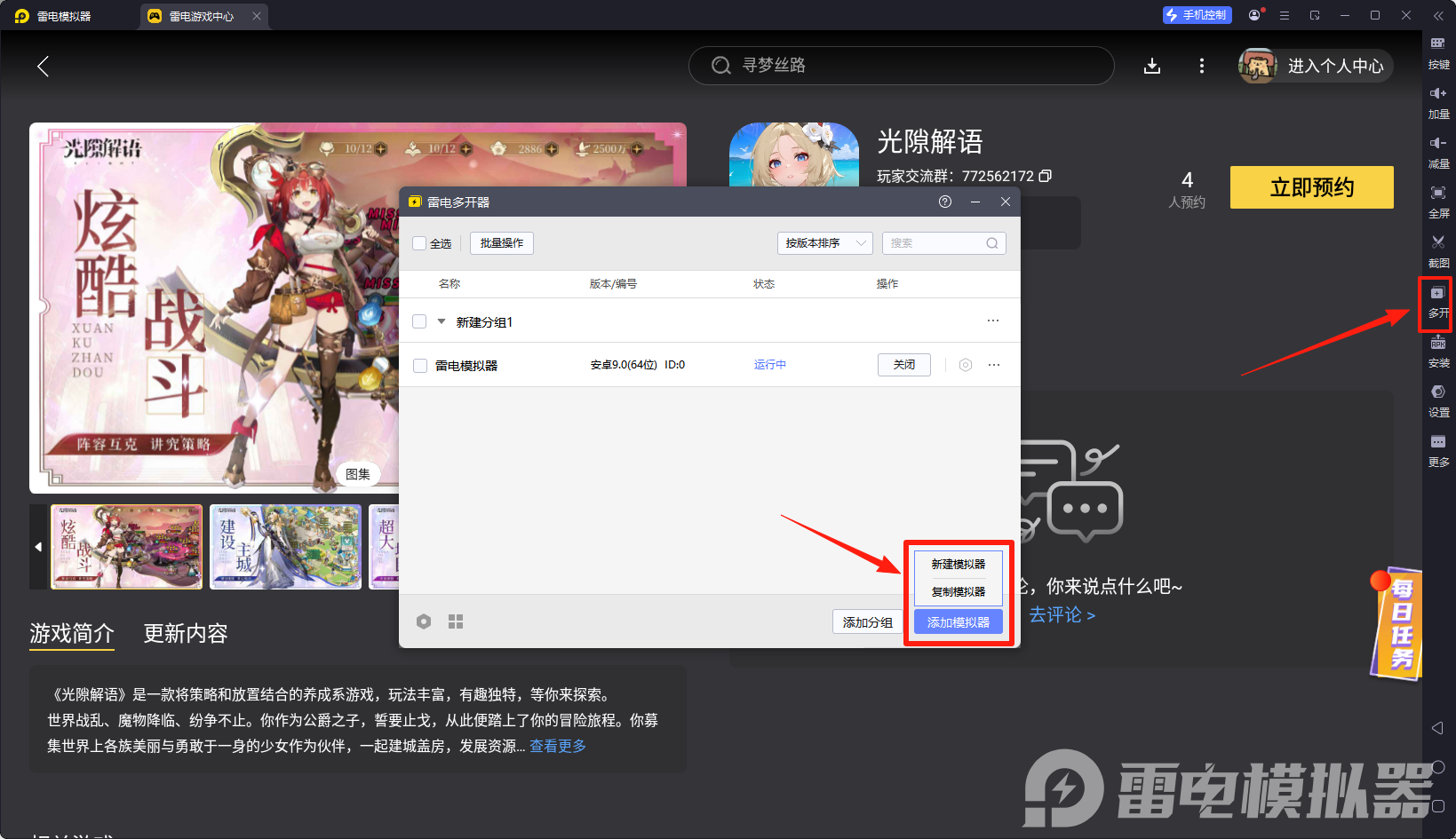Select 复制模拟器 from the popup menu
Image resolution: width=1456 pixels, height=839 pixels.
pos(958,591)
